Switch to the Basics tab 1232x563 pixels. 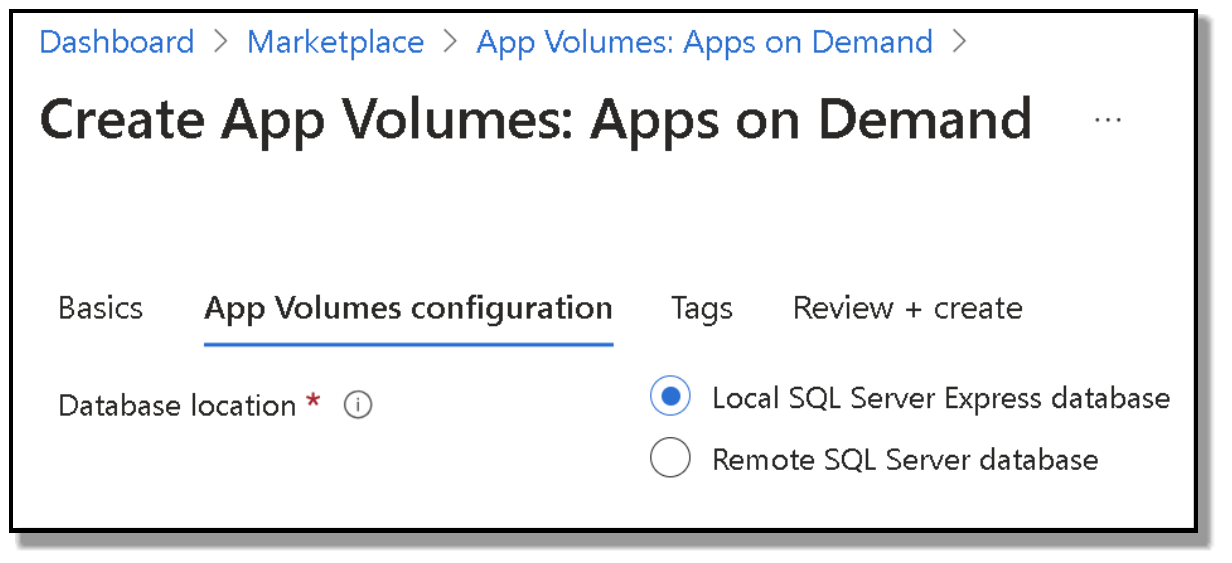click(100, 308)
